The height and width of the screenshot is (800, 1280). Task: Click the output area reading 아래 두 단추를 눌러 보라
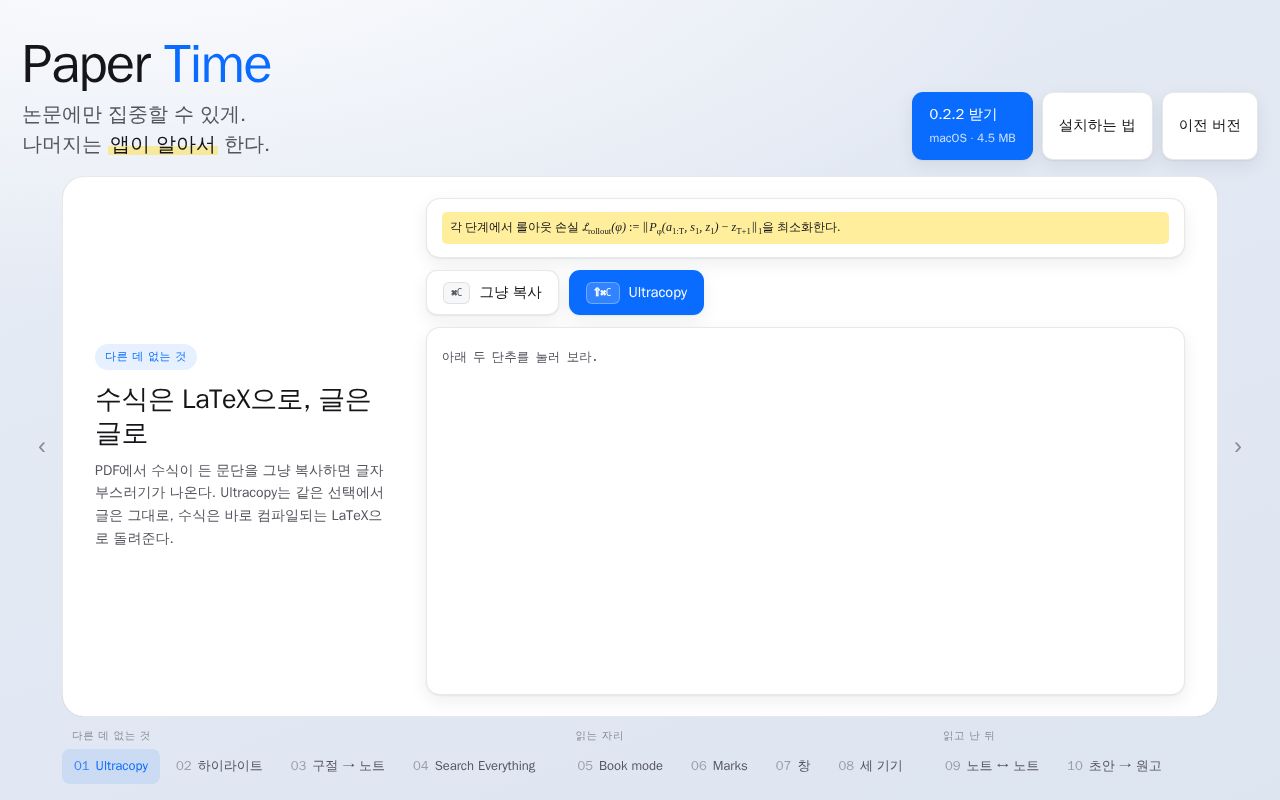point(805,511)
